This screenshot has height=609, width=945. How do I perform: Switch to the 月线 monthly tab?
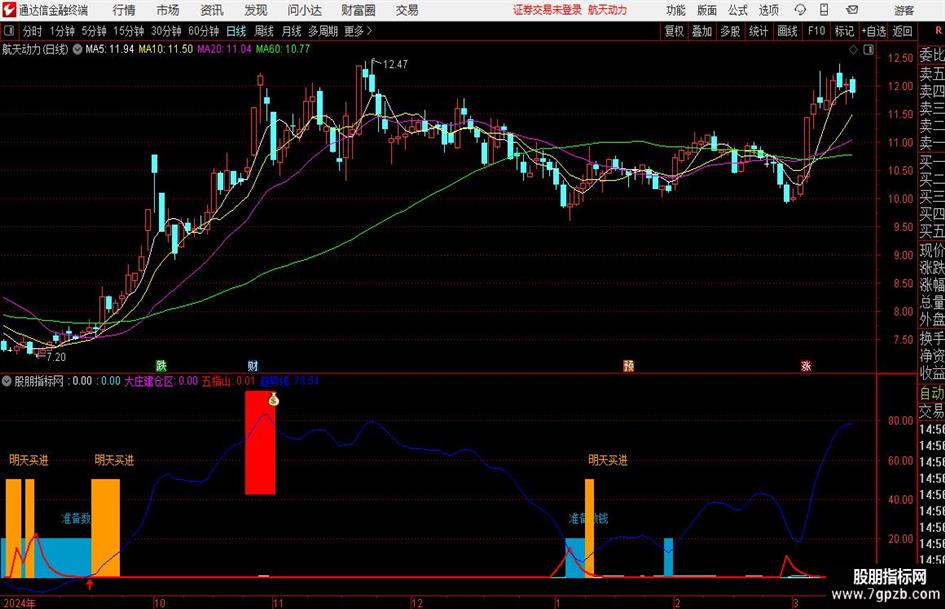point(291,31)
